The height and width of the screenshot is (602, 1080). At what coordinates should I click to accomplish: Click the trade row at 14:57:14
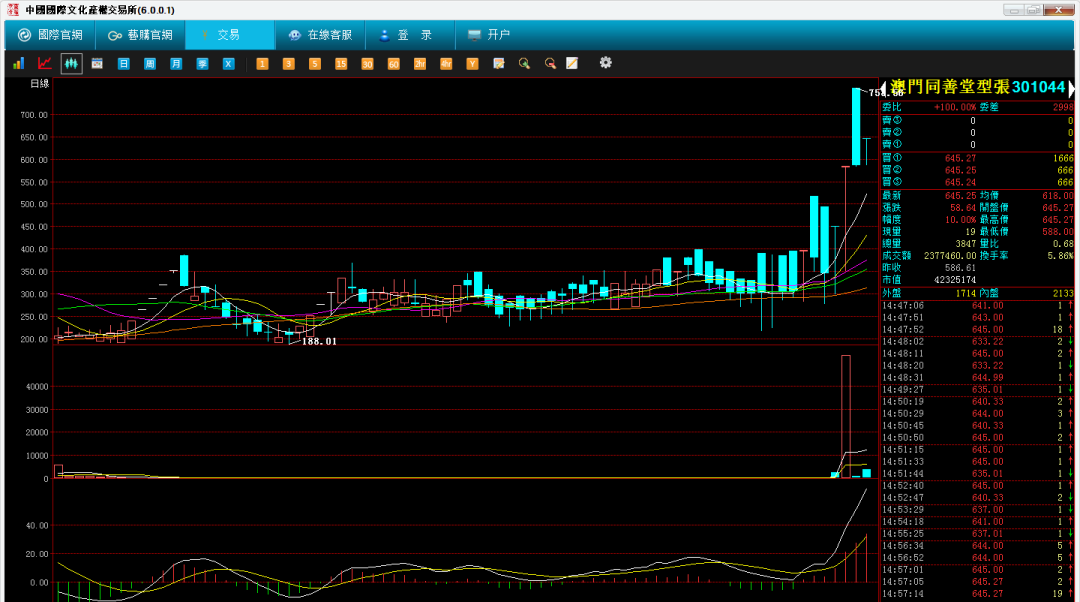pos(977,594)
